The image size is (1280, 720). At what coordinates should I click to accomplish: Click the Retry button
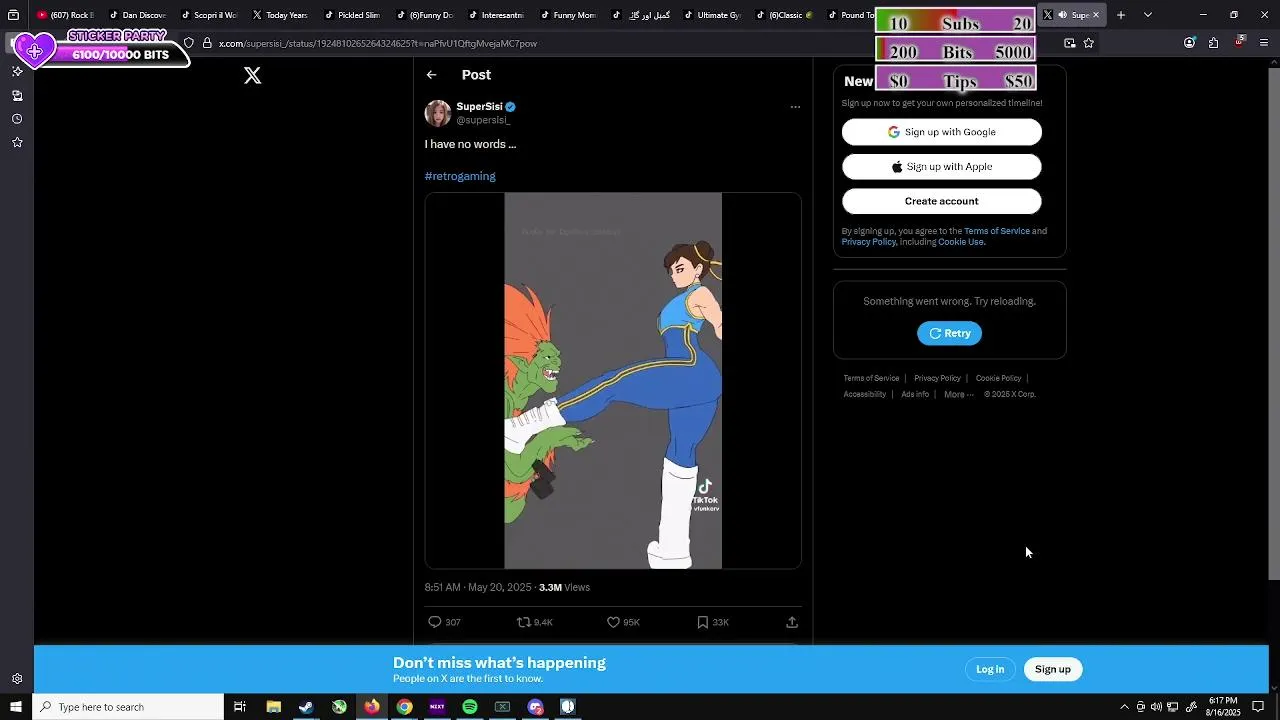click(x=949, y=333)
